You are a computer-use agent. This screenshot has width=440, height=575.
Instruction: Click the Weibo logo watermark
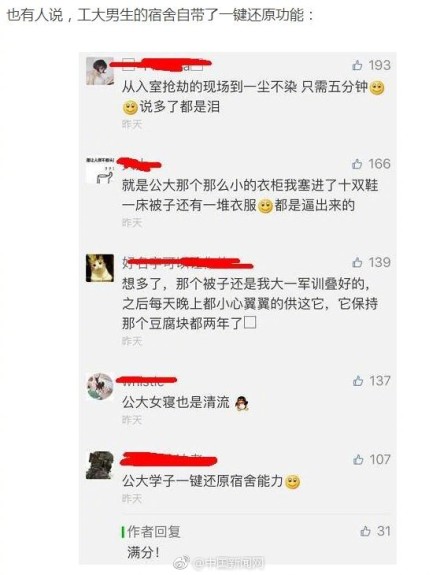tap(181, 563)
